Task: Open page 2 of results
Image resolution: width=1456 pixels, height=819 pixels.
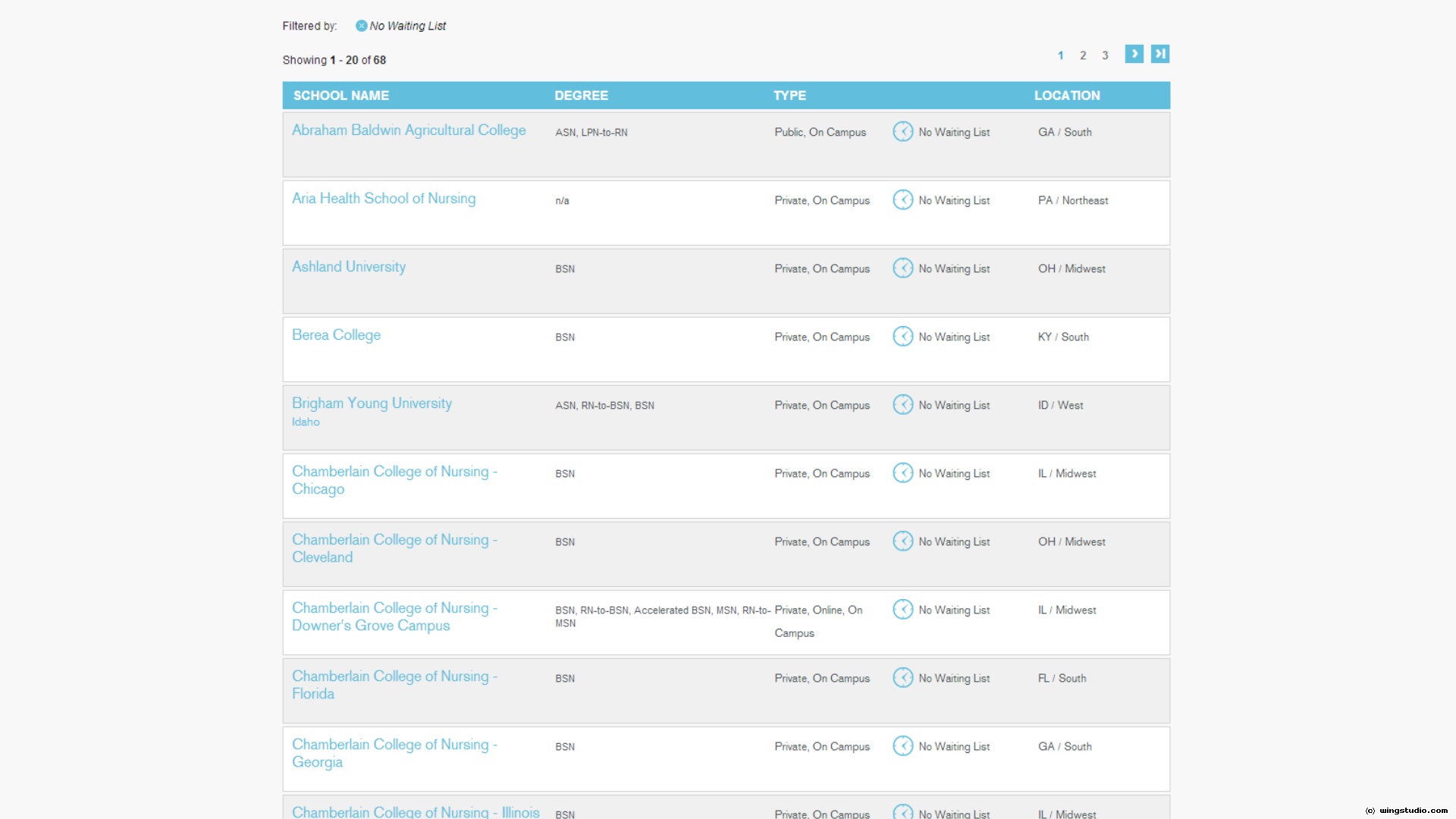Action: pos(1083,55)
